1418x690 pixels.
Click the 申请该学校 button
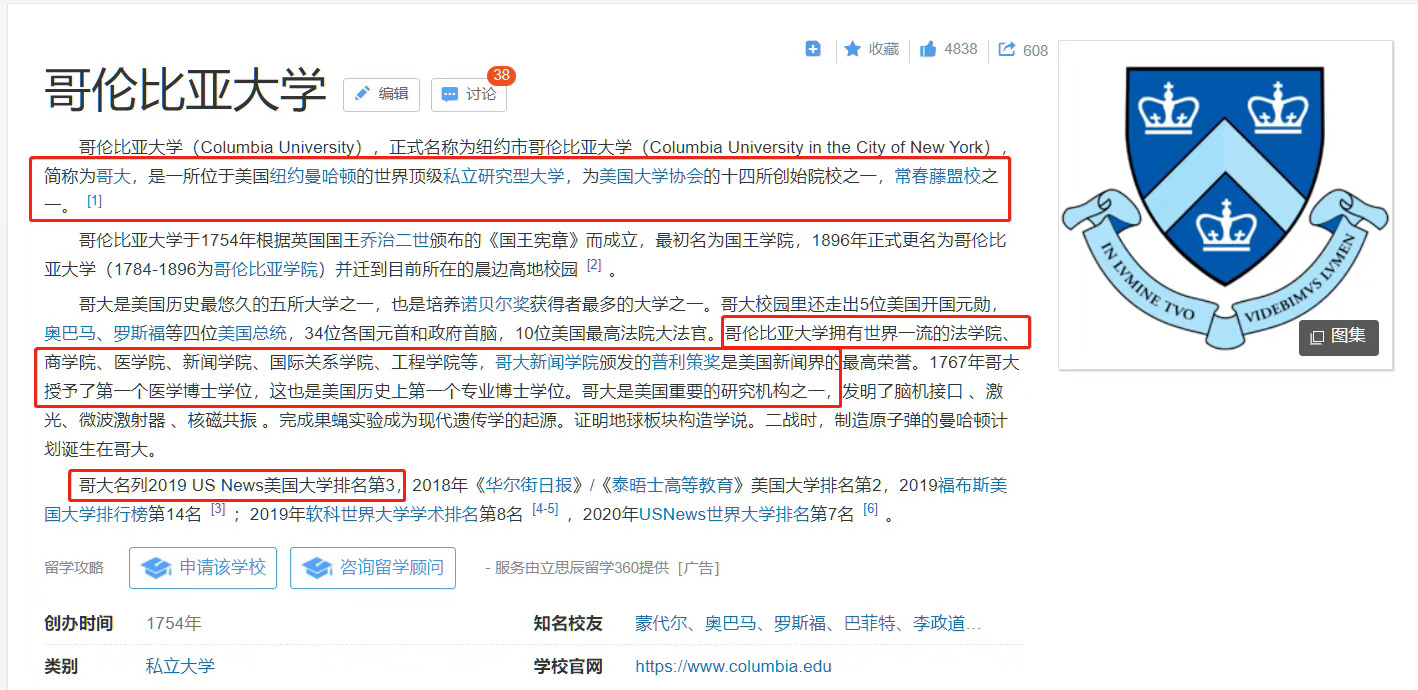pos(203,568)
